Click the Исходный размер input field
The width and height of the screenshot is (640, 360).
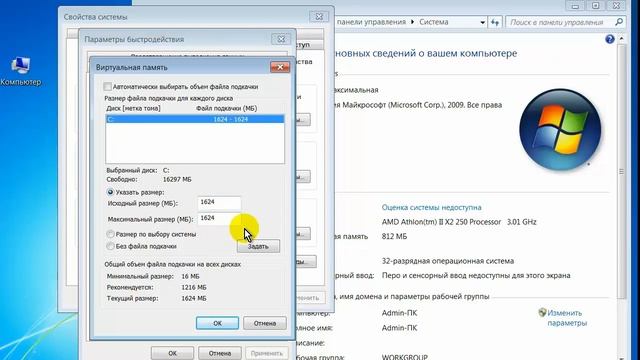[219, 202]
